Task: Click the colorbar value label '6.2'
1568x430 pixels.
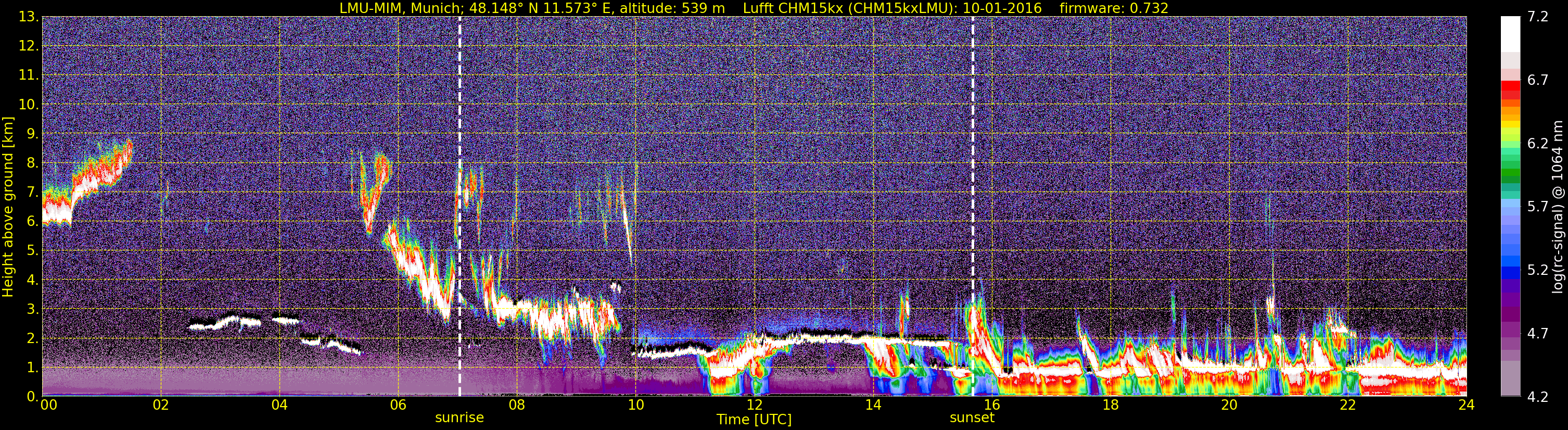Action: (x=1538, y=143)
